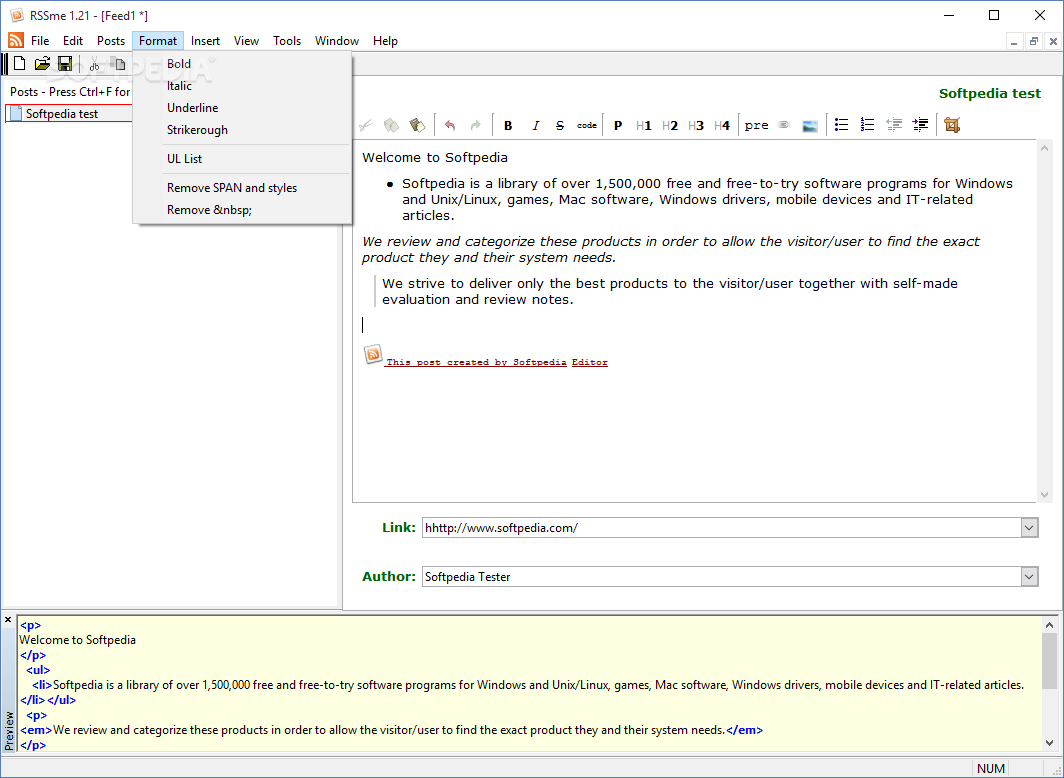
Task: Open the Window menu
Action: (x=337, y=41)
